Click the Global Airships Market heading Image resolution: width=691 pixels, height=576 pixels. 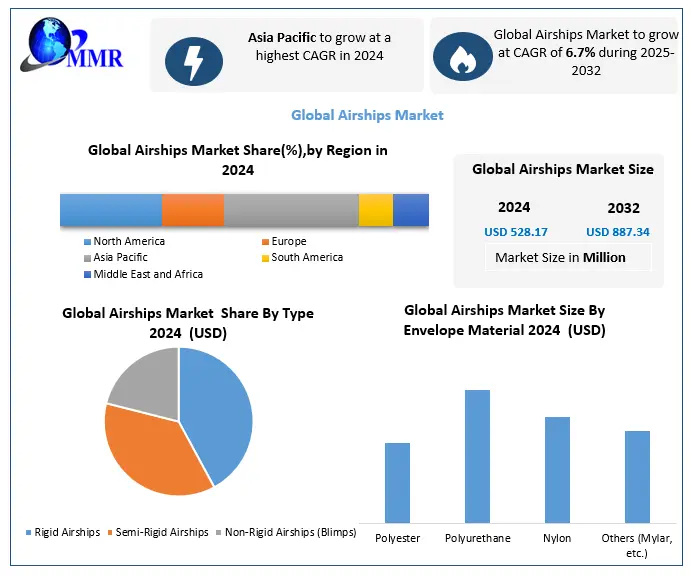pyautogui.click(x=367, y=115)
